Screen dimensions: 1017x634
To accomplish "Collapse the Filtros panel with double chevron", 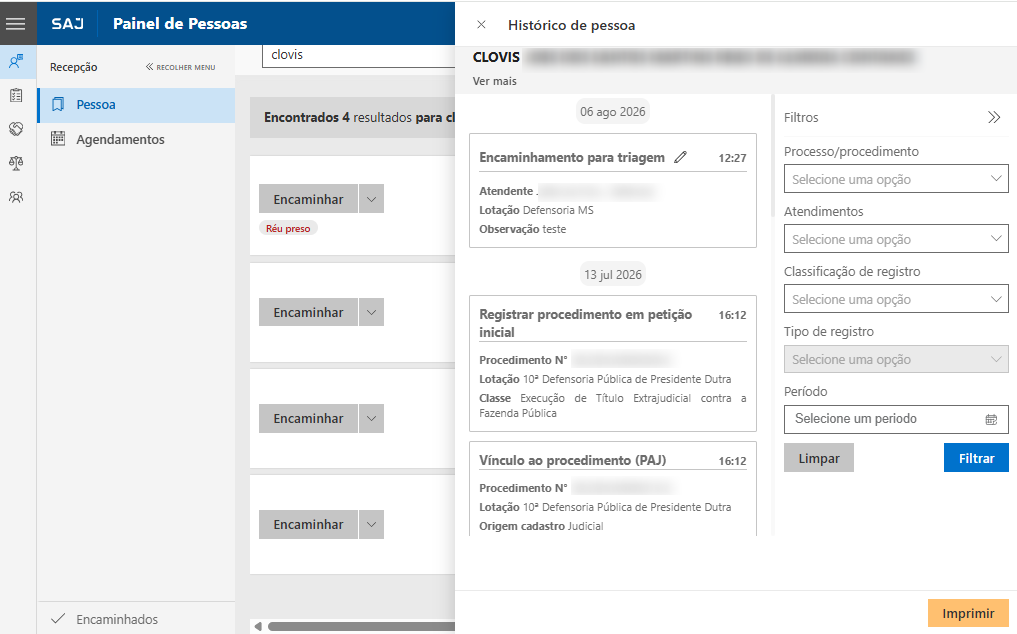I will pos(994,117).
